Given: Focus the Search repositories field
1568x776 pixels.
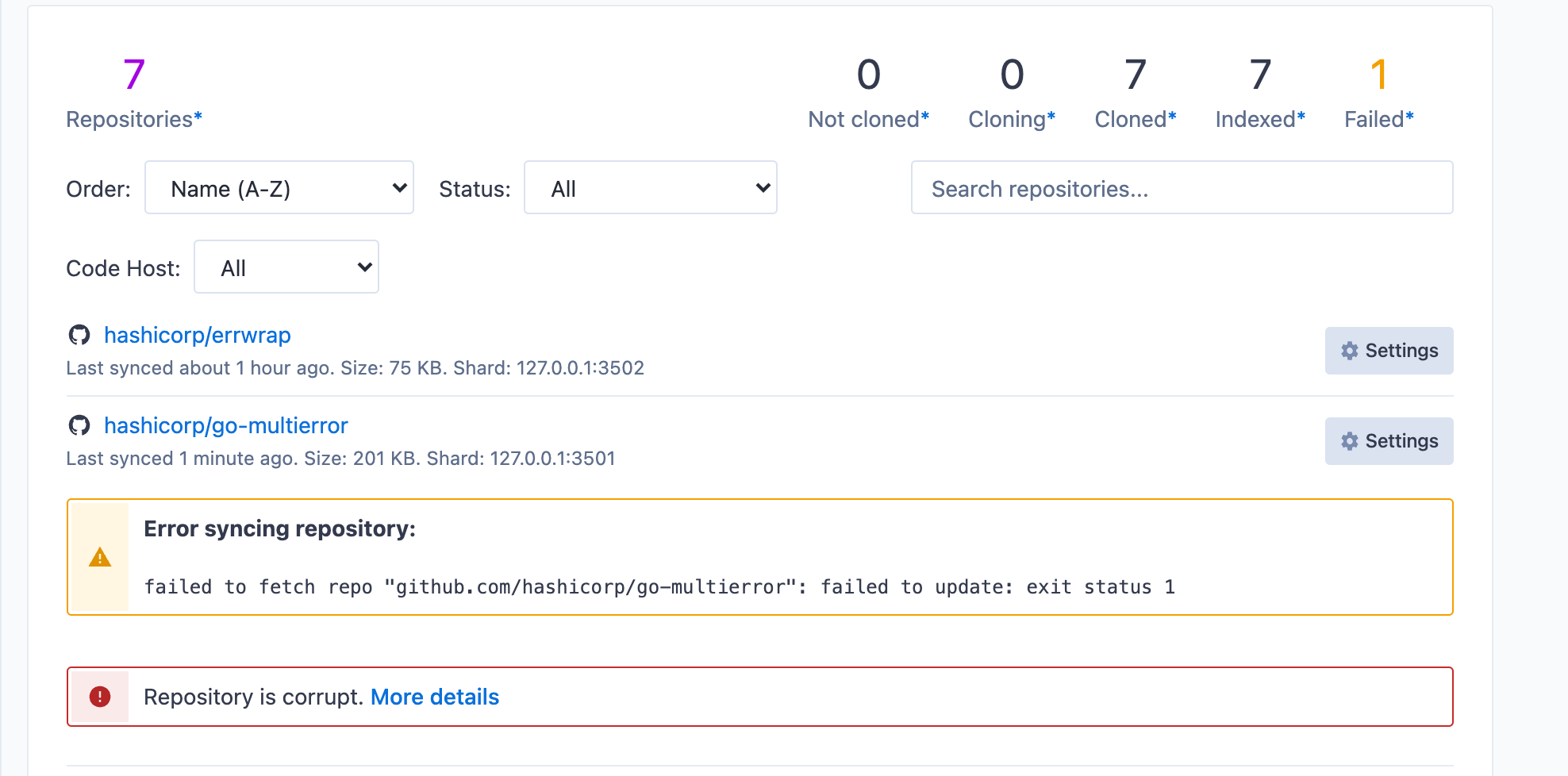Looking at the screenshot, I should click(x=1182, y=188).
